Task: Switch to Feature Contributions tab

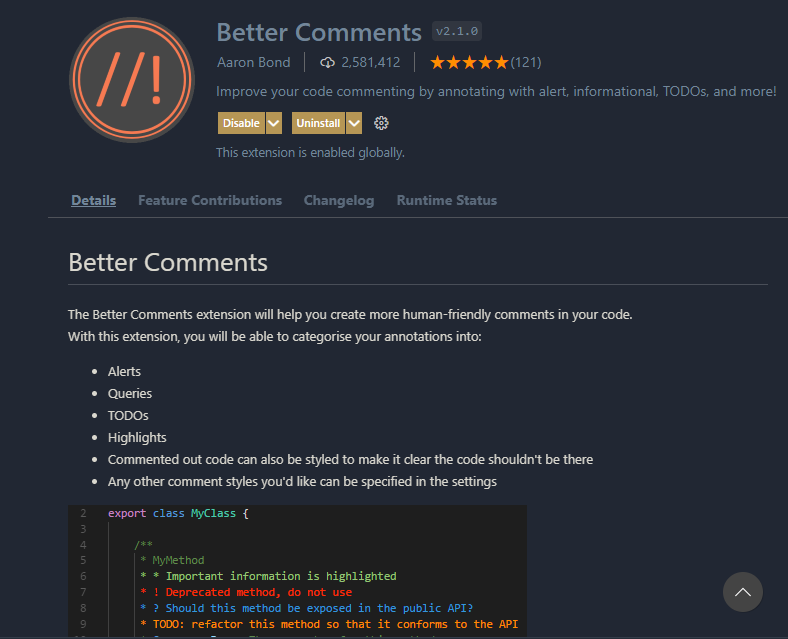Action: coord(210,200)
